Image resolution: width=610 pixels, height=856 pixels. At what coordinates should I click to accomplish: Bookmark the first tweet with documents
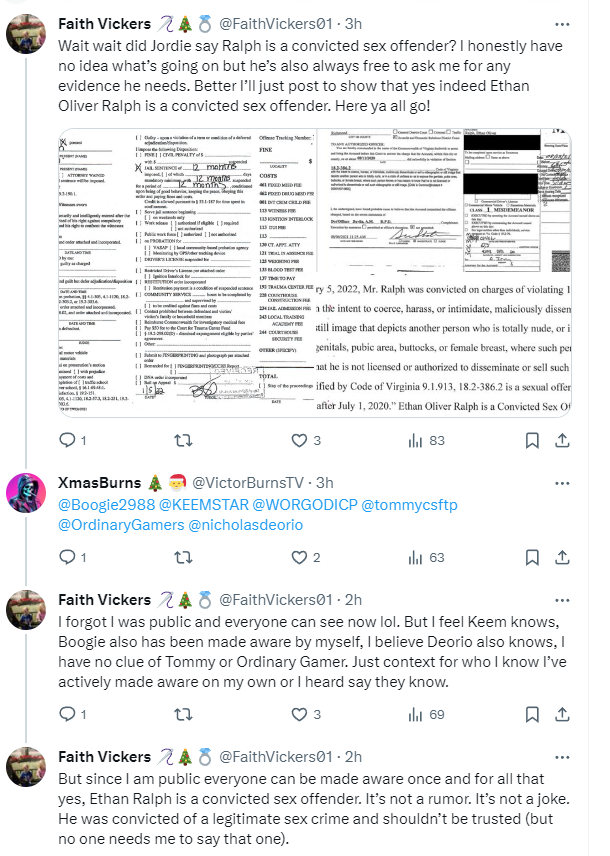pos(532,440)
